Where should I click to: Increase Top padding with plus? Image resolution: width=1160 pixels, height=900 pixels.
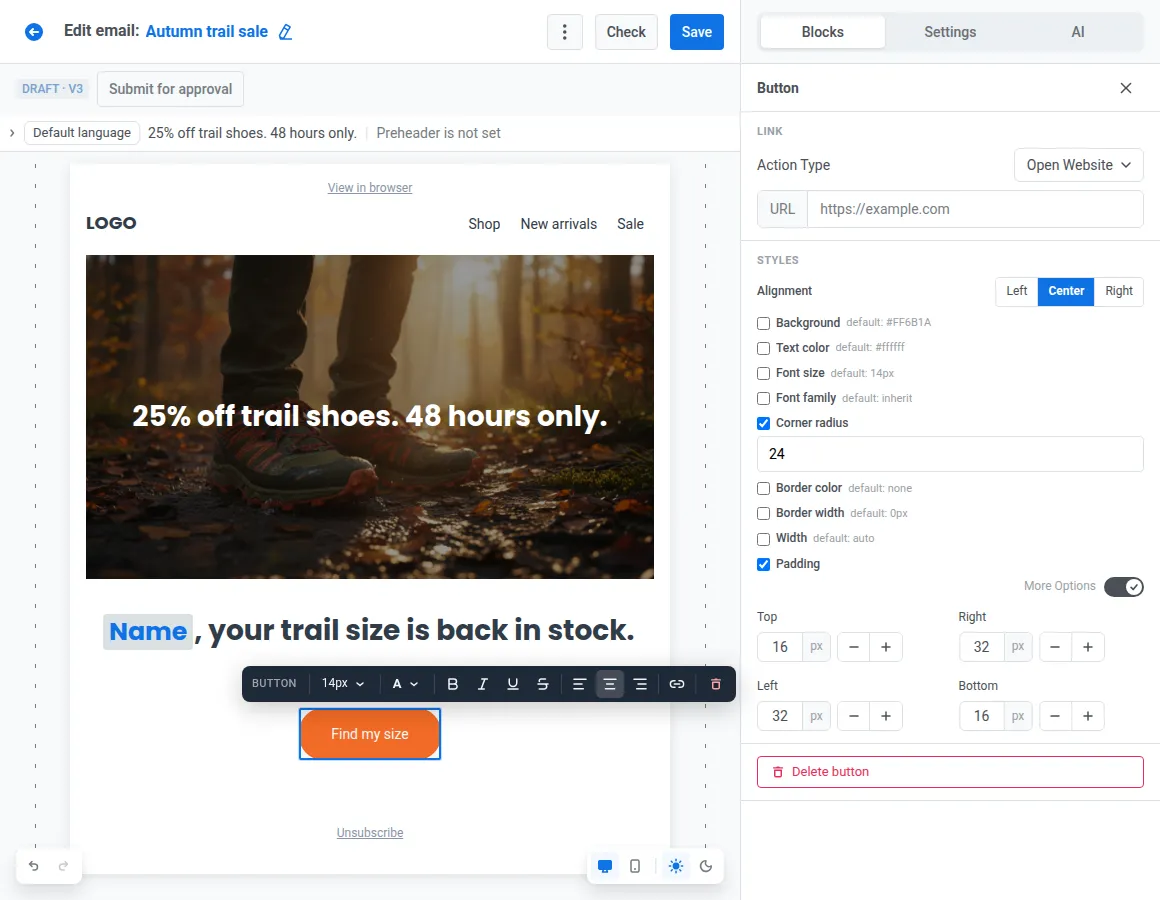pos(886,647)
